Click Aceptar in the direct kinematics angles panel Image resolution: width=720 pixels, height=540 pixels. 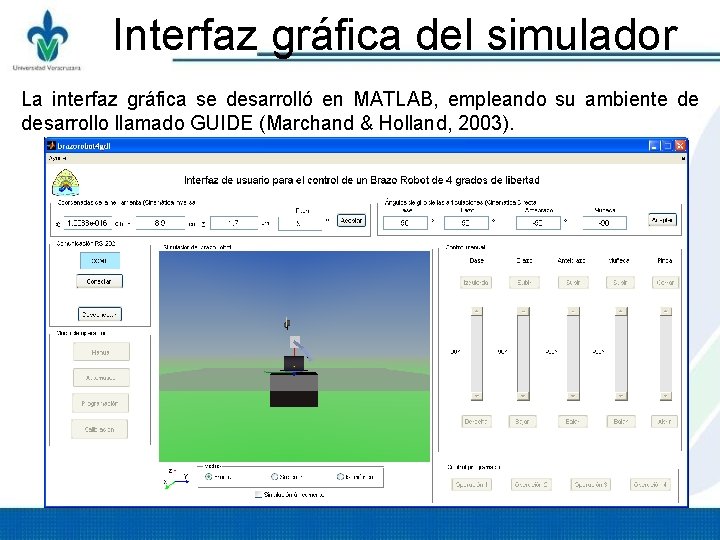pos(662,220)
